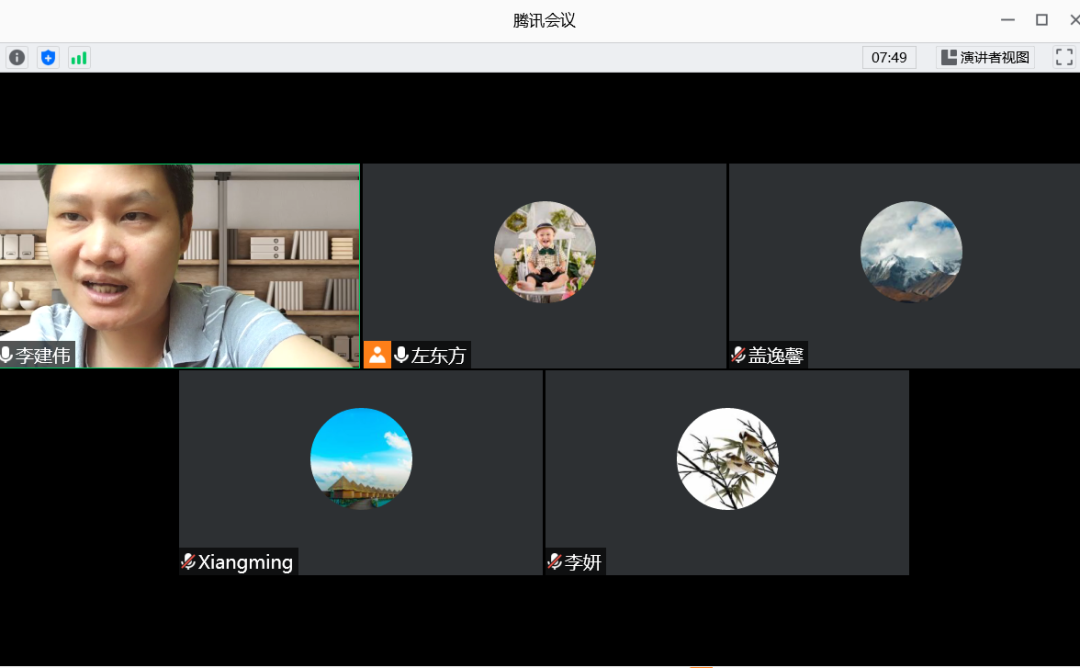Click the 07:49 meeting timer
Image resolution: width=1080 pixels, height=668 pixels.
click(889, 58)
